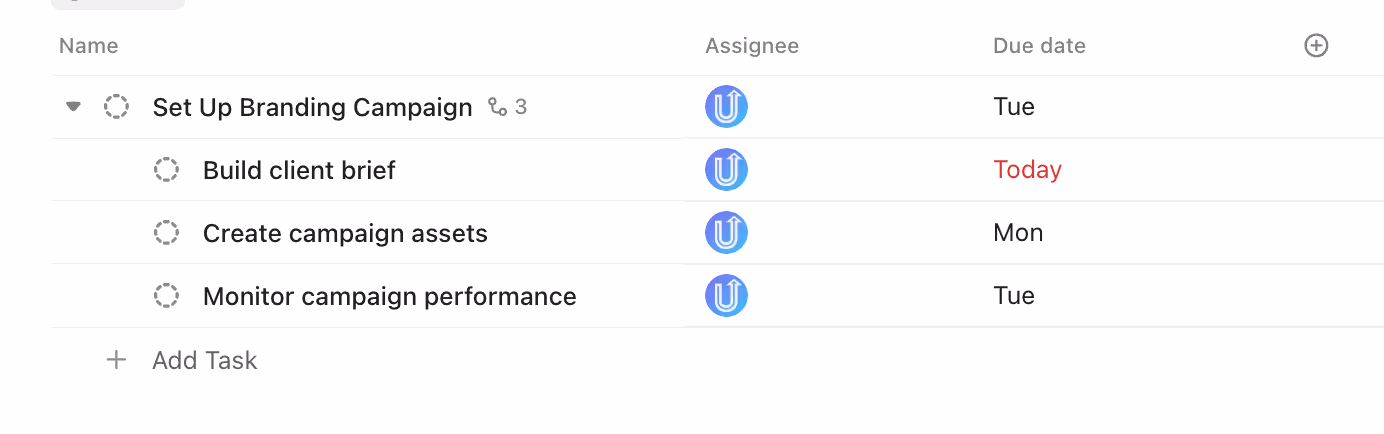Collapse the Set Up Branding Campaign subtasks
The height and width of the screenshot is (434, 1384).
click(x=73, y=107)
